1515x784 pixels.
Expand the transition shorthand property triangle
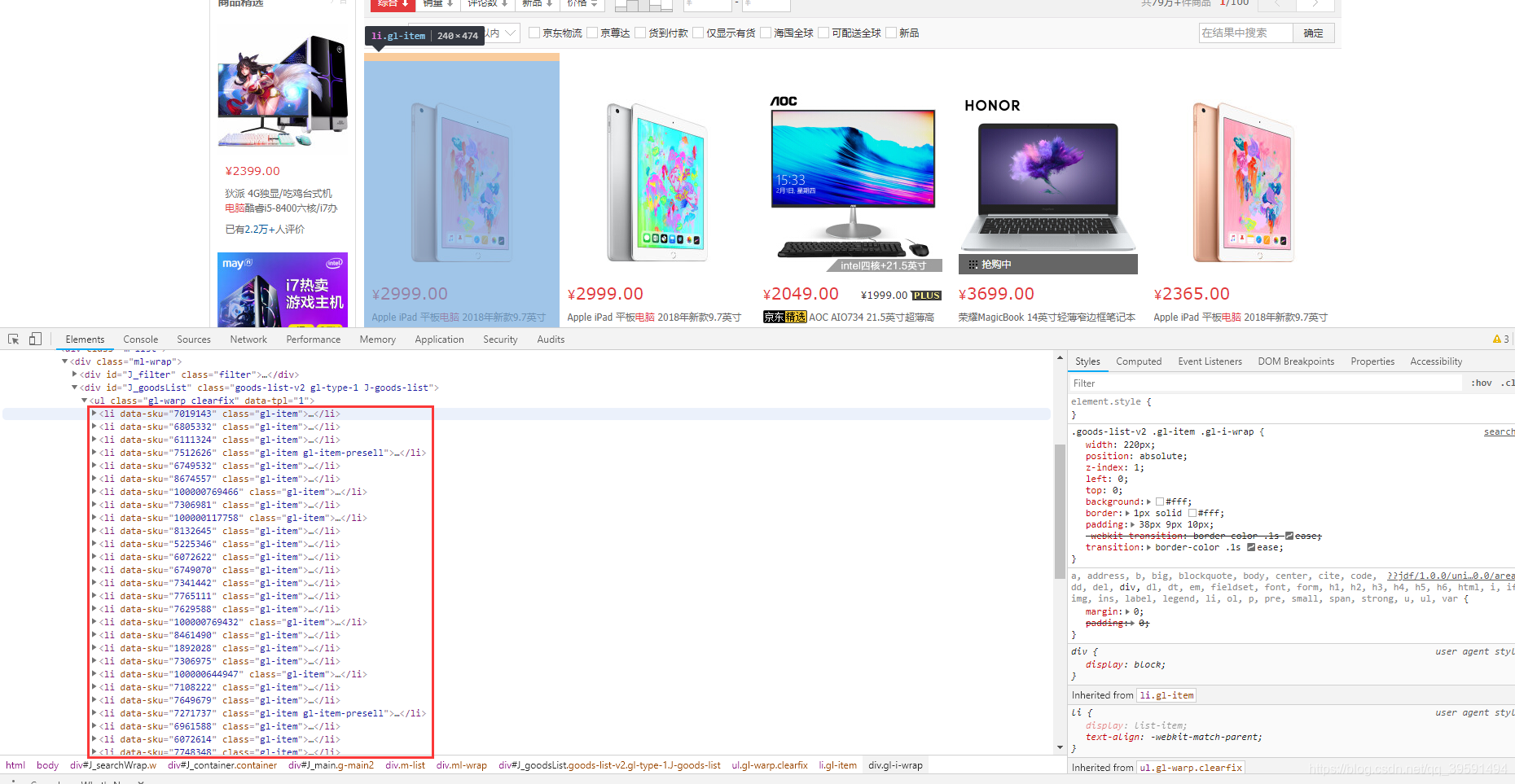(1149, 547)
